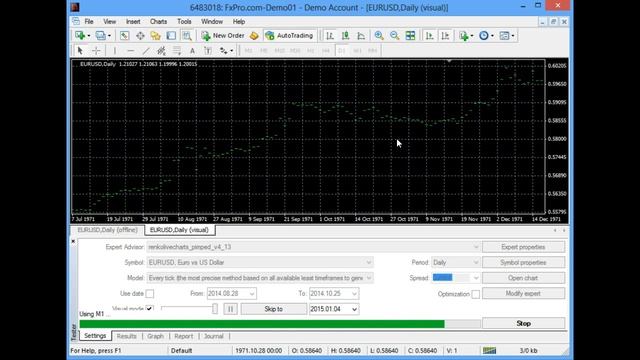
Task: Switch to tester Results tab
Action: (x=127, y=336)
